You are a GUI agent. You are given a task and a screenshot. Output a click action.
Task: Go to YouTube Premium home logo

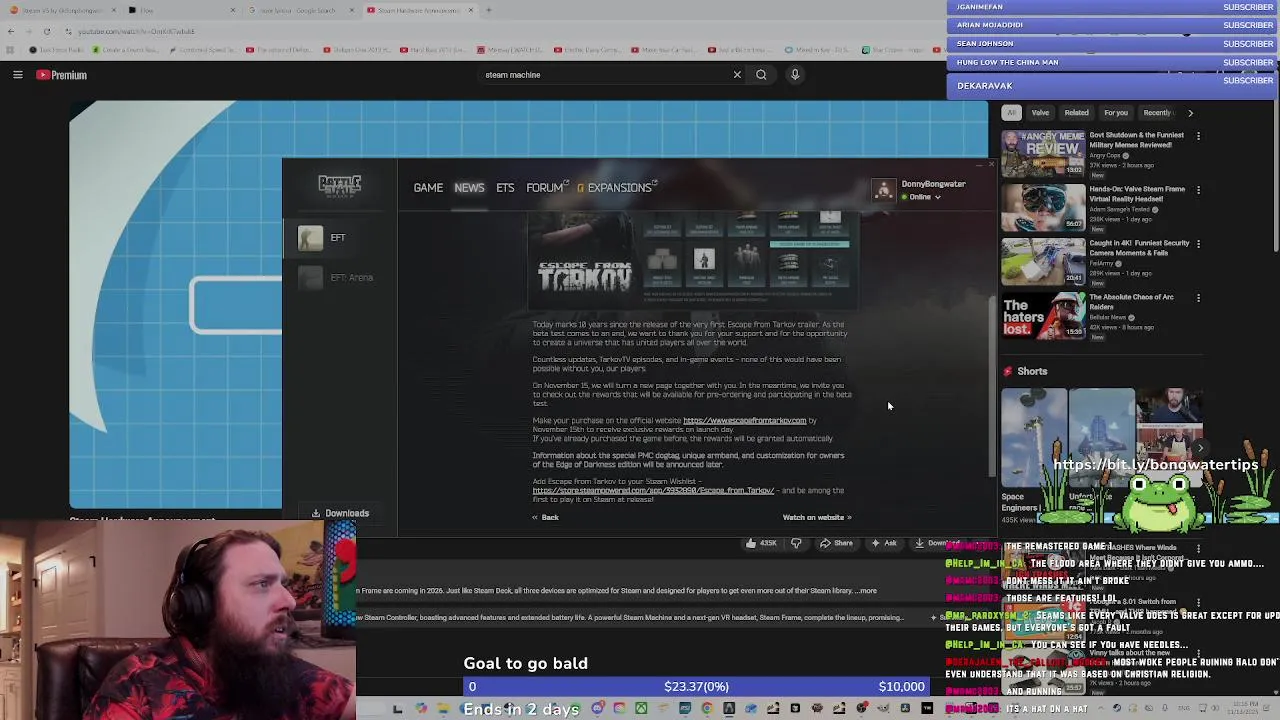pos(62,75)
